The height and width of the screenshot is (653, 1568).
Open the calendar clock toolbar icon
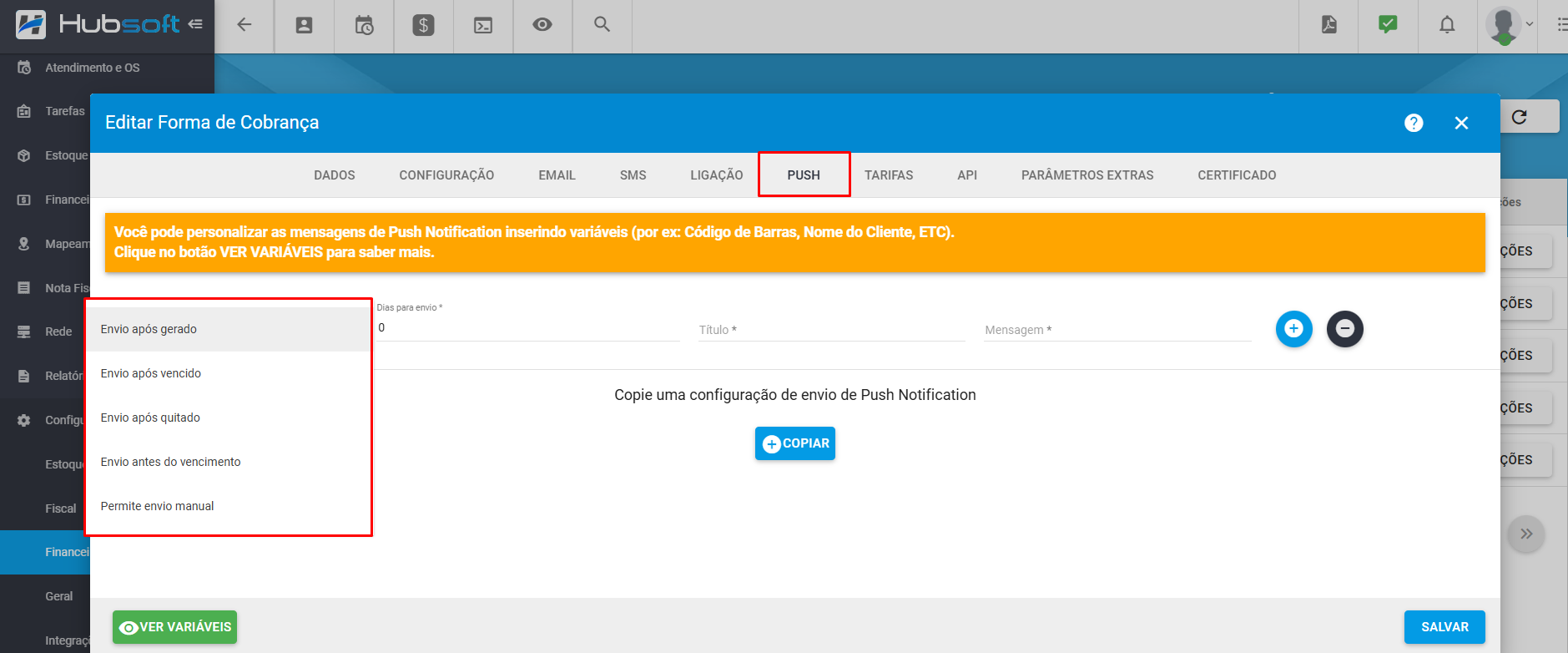pyautogui.click(x=364, y=25)
